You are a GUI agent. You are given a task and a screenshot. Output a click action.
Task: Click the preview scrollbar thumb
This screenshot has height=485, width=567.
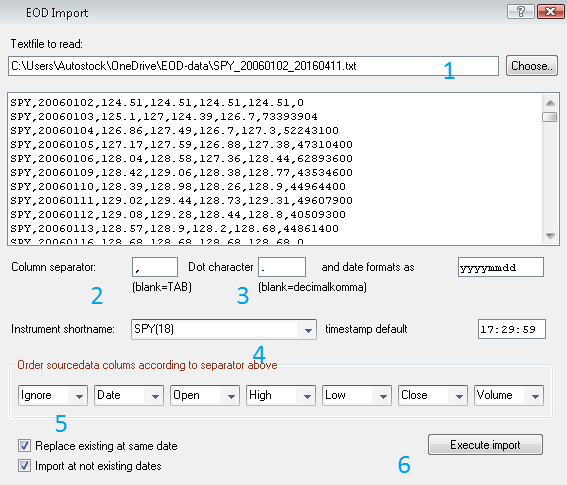(x=550, y=117)
